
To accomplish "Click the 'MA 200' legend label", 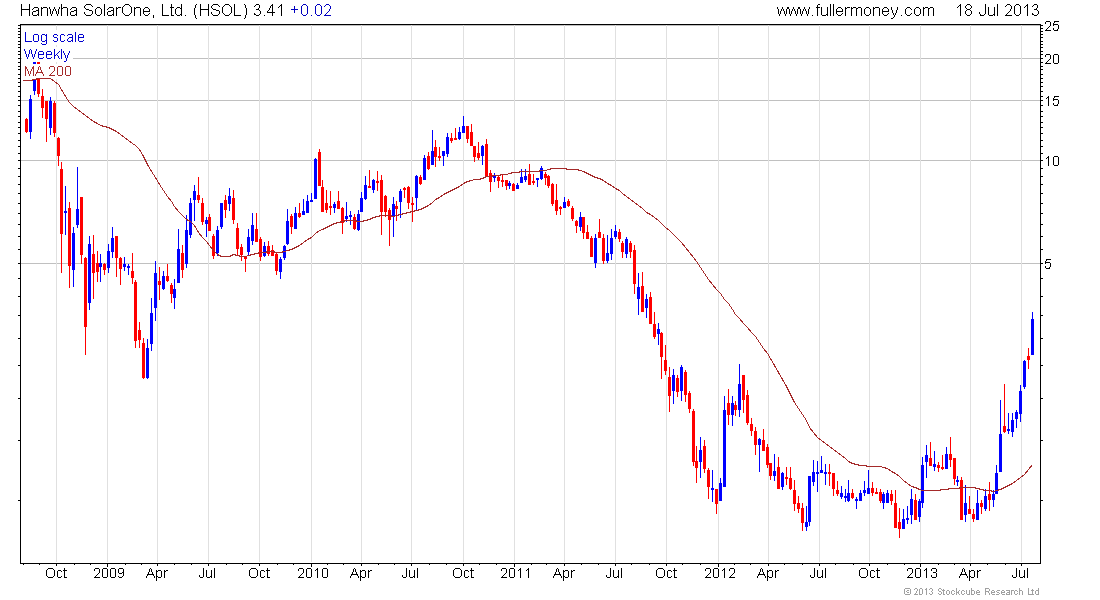I will point(48,71).
